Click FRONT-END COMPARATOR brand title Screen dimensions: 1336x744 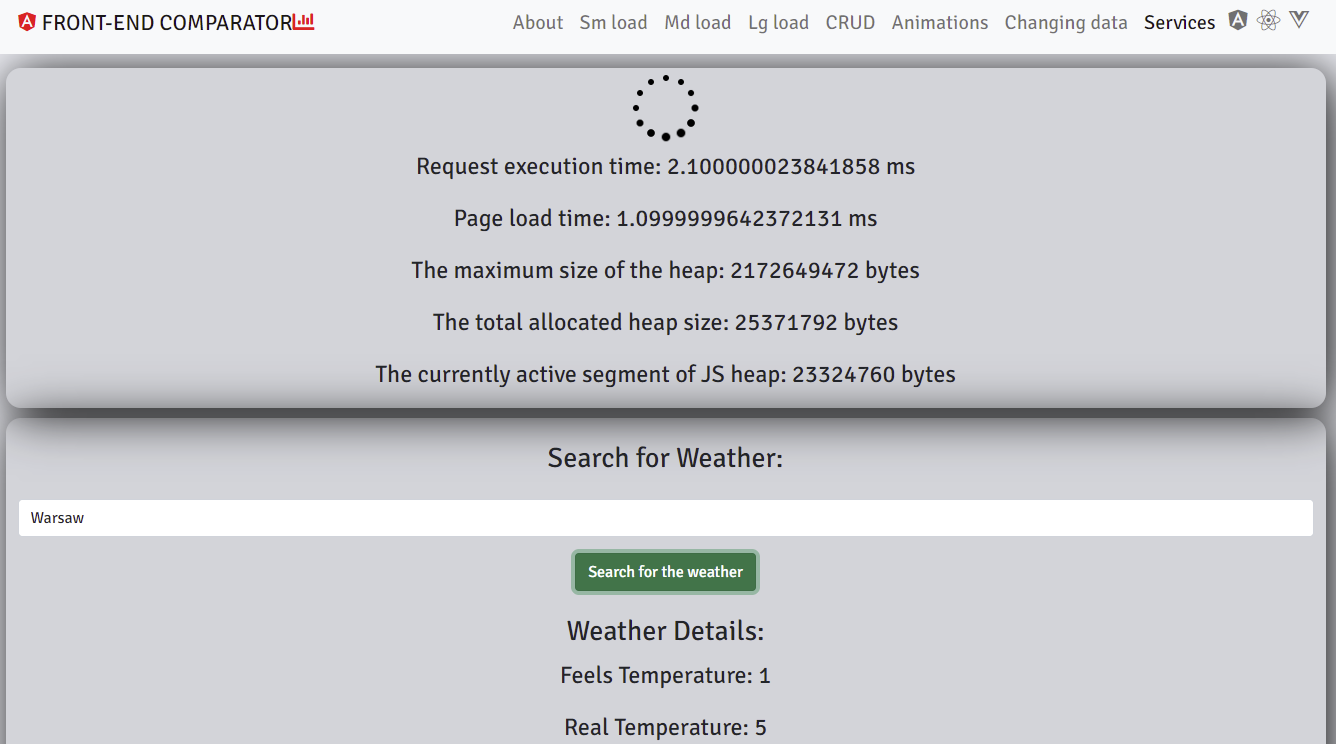point(167,22)
